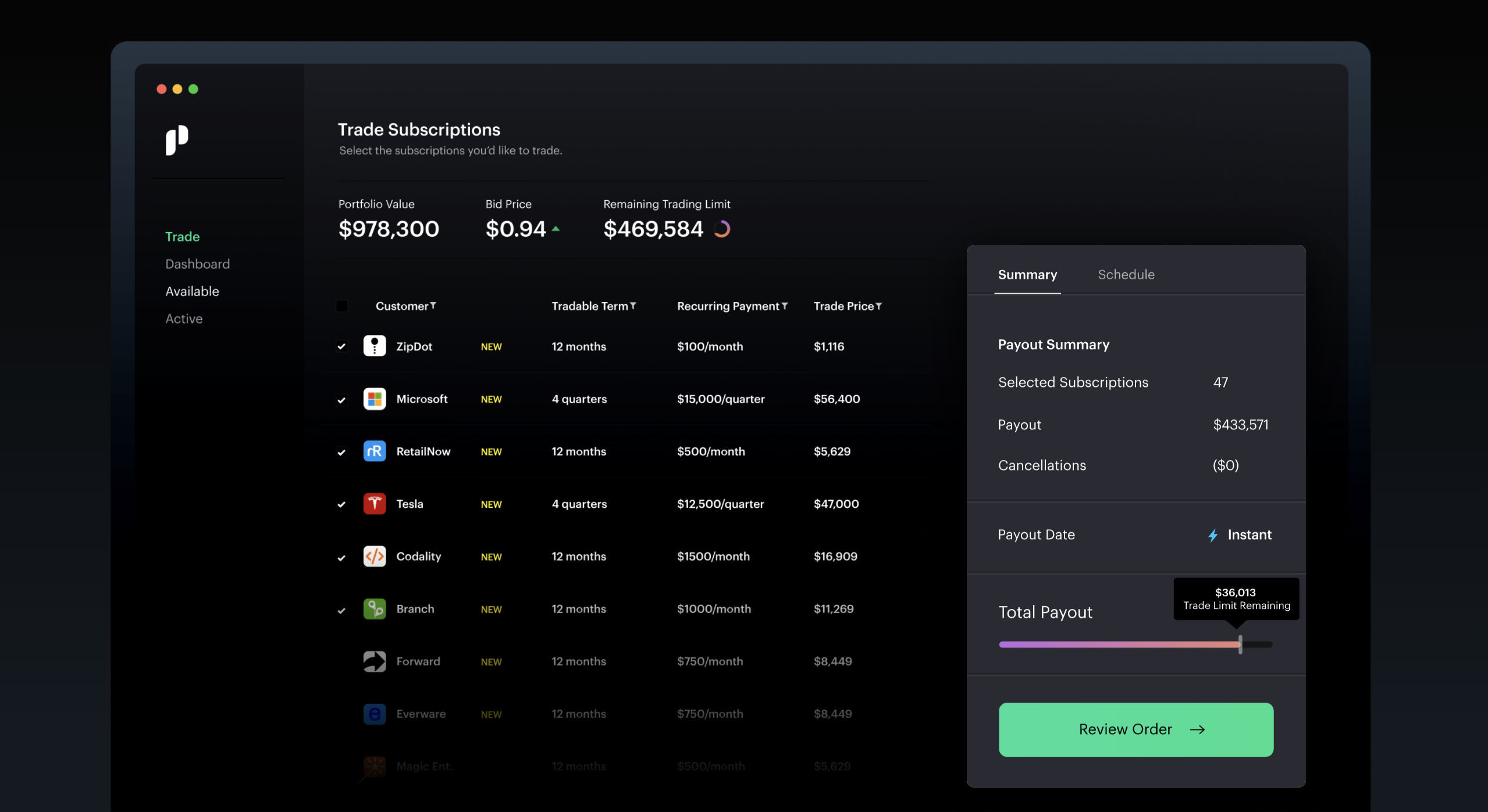Viewport: 1488px width, 812px height.
Task: Click Microsoft's $56,400 trade price
Action: pyautogui.click(x=837, y=399)
